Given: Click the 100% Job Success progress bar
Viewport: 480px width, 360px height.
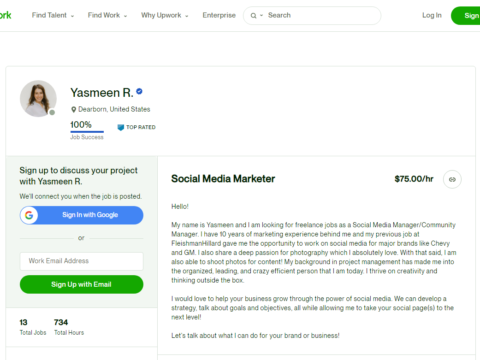Looking at the screenshot, I should [x=87, y=132].
